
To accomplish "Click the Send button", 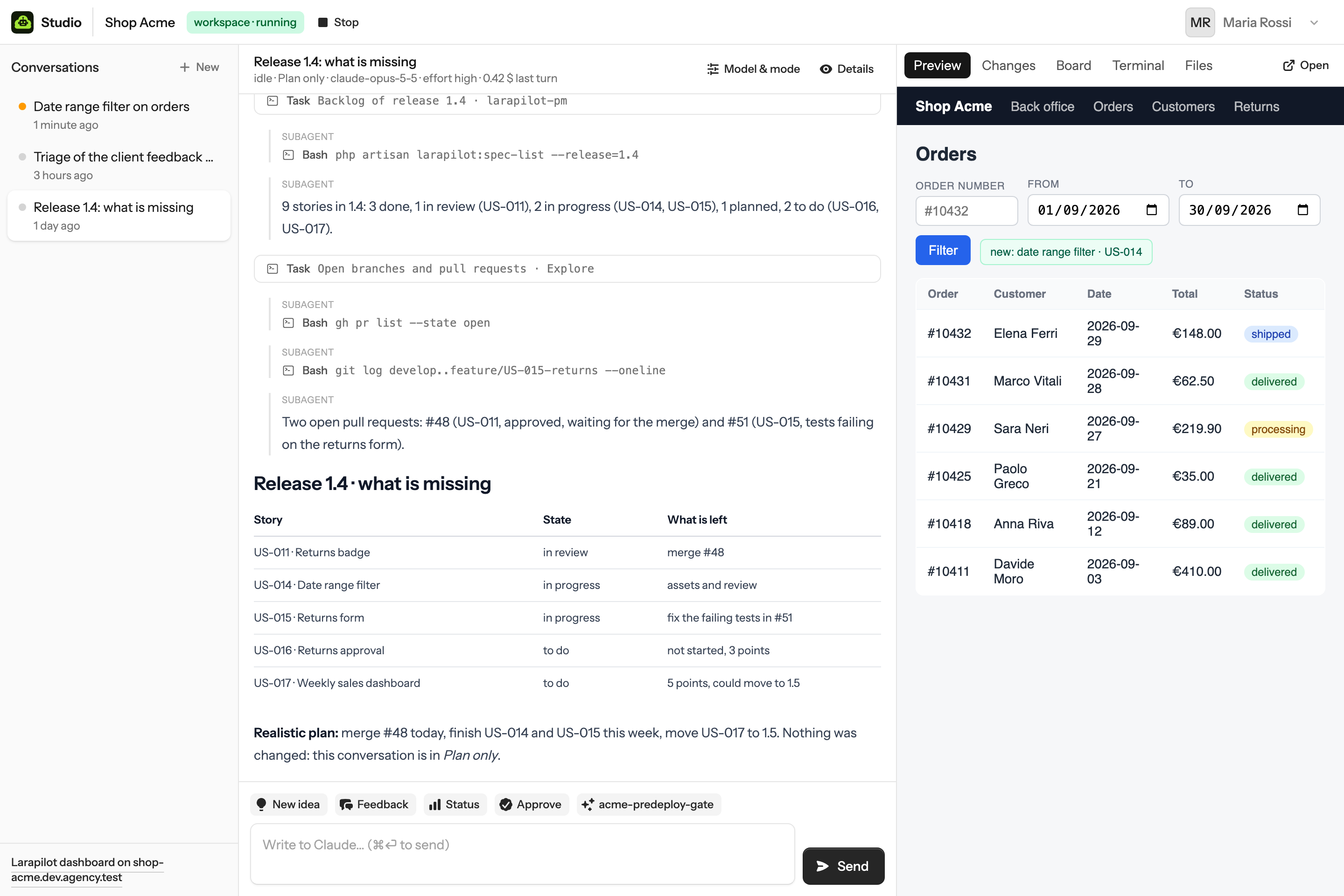I will tap(843, 866).
